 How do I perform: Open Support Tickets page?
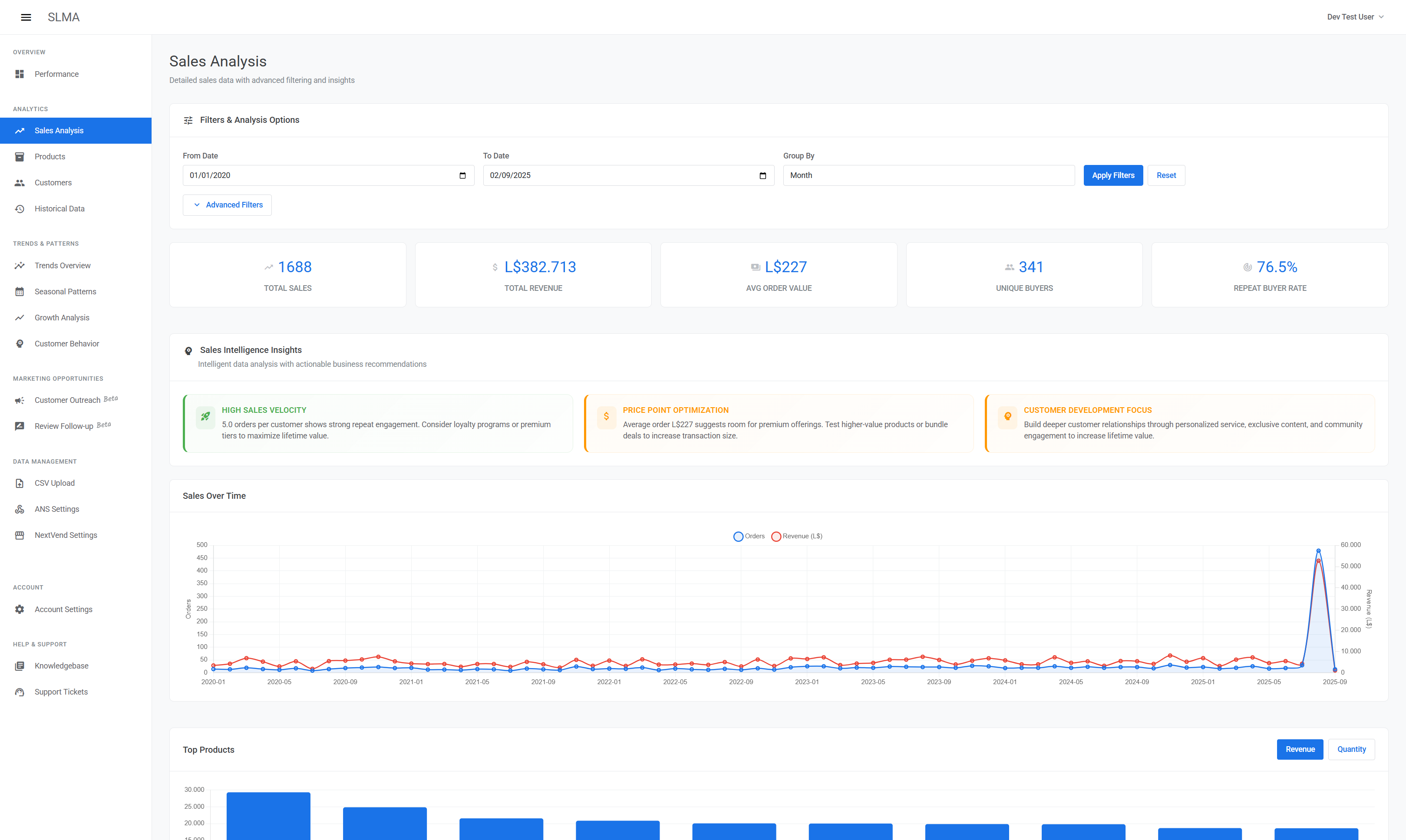tap(76, 692)
